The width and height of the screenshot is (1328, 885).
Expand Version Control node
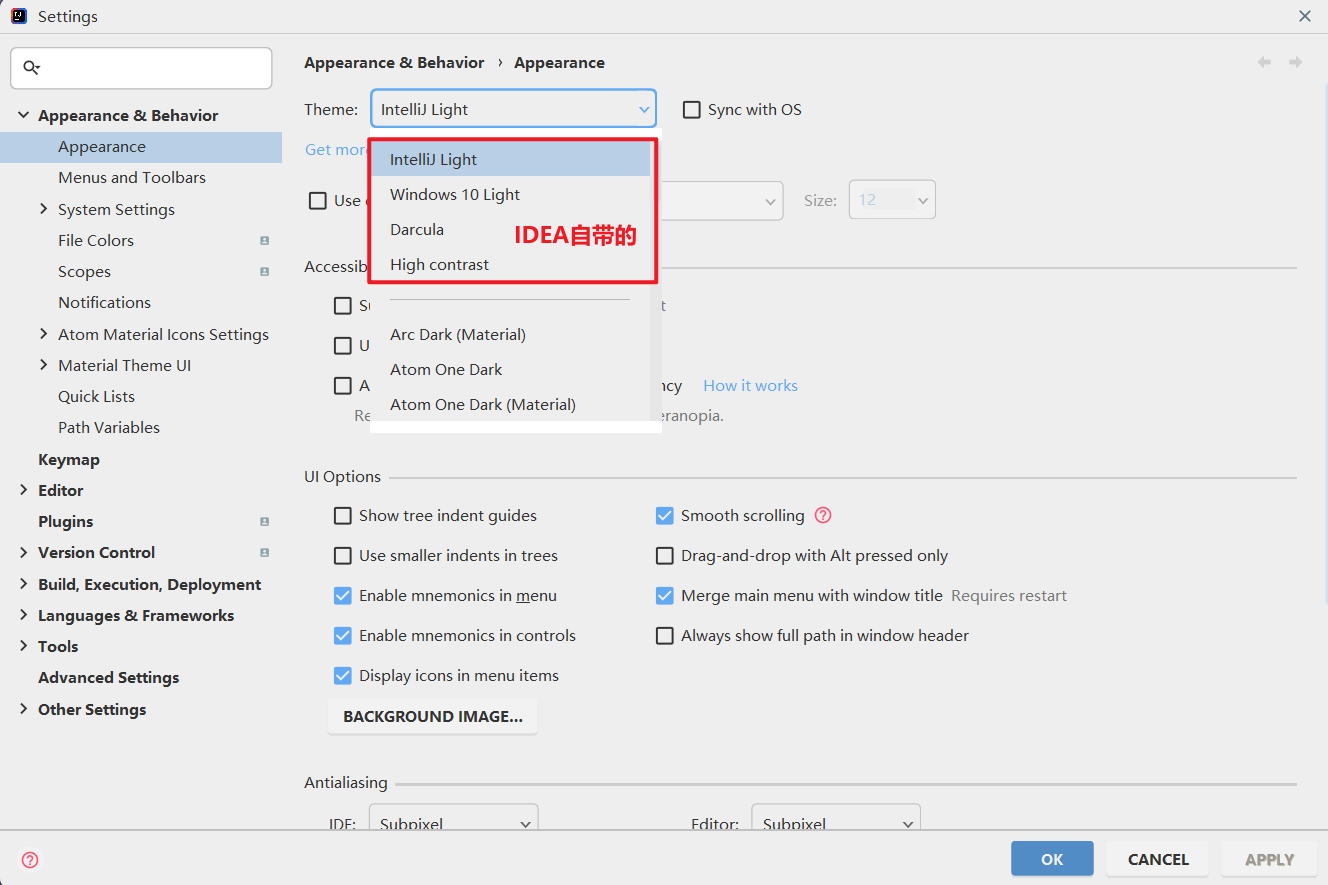(24, 552)
